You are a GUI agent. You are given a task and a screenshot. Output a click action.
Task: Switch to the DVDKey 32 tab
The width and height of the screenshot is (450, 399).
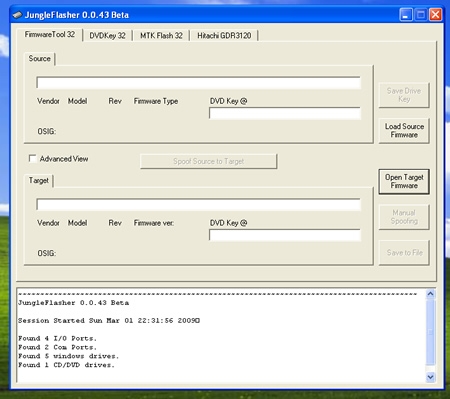pyautogui.click(x=107, y=36)
